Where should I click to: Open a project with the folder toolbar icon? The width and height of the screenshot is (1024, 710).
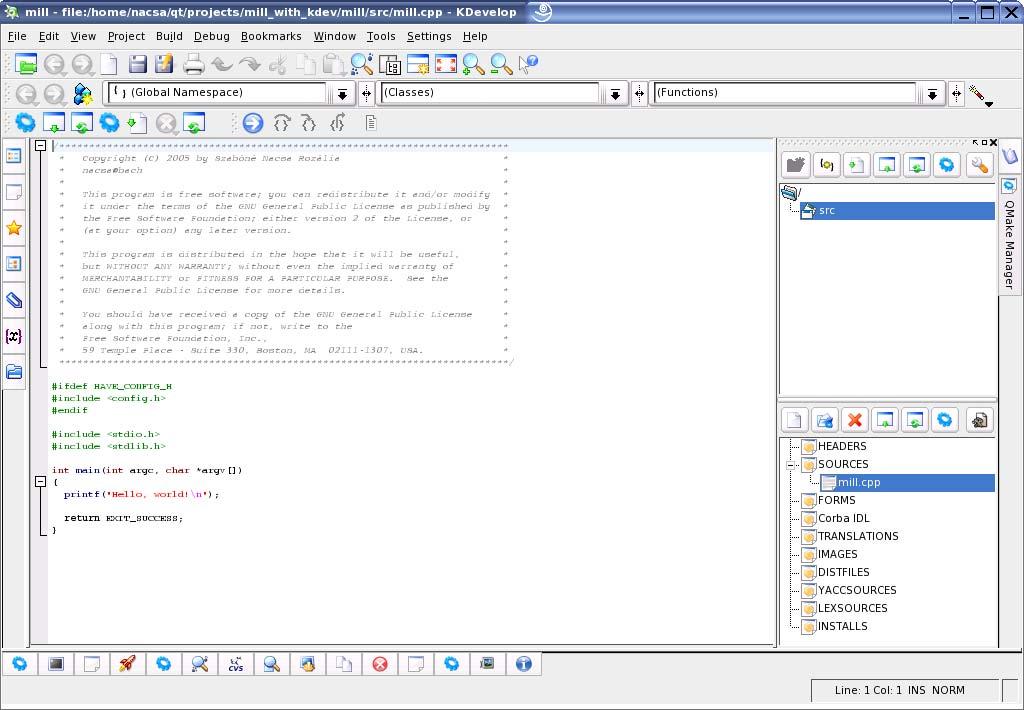pos(25,64)
